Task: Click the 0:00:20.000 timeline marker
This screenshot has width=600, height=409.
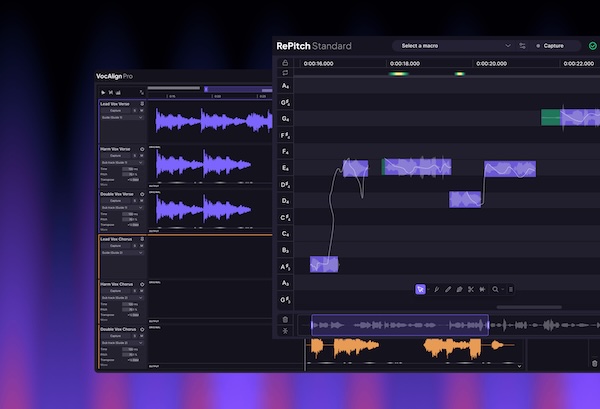Action: pos(491,64)
